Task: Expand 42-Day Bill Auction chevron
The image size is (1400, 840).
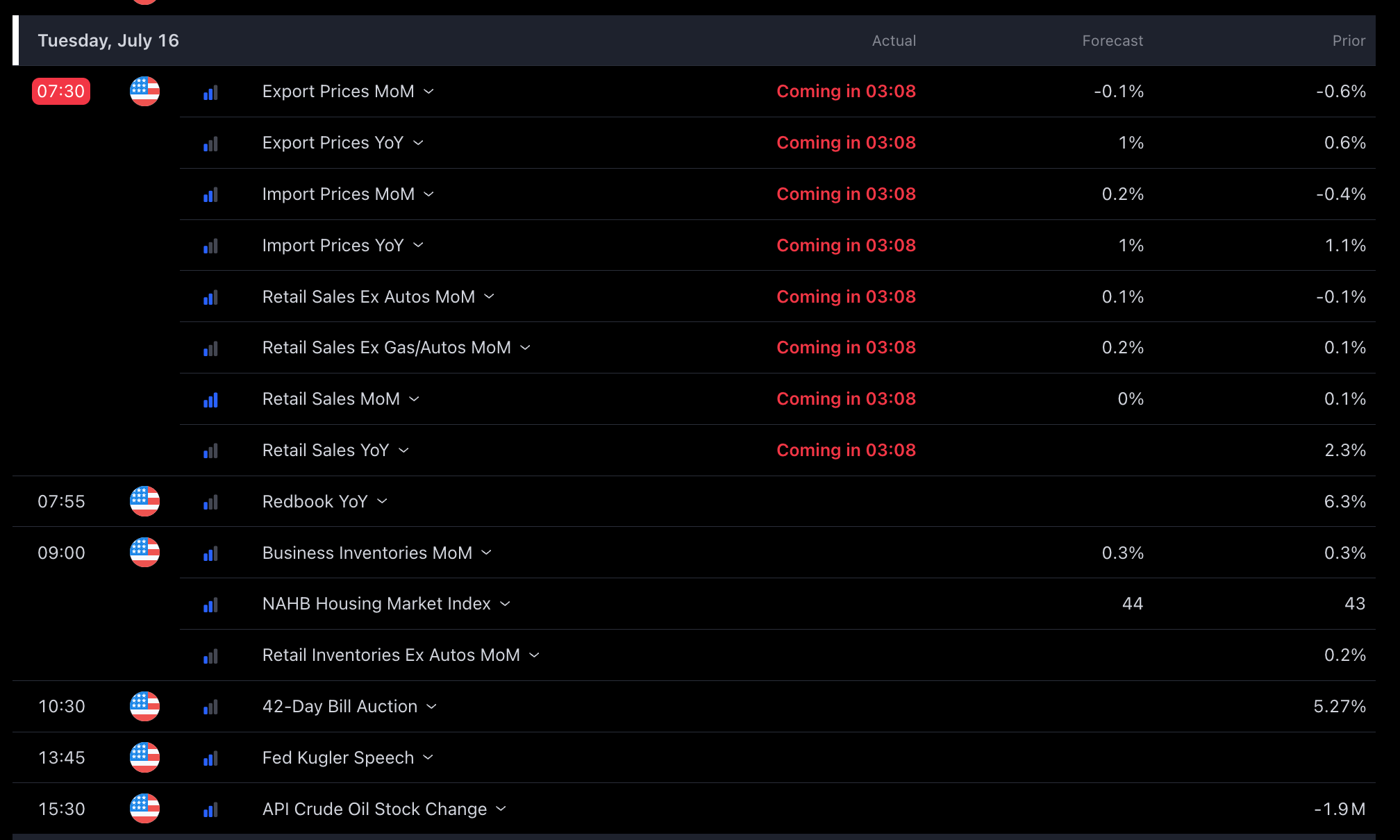Action: pyautogui.click(x=432, y=707)
